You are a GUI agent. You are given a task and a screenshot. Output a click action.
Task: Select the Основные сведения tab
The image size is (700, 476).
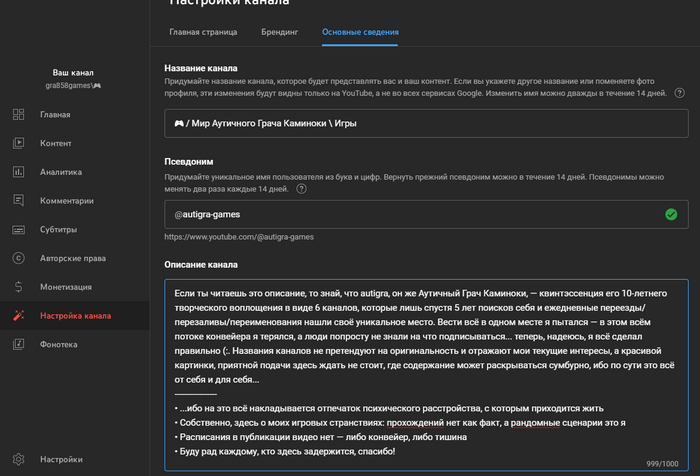coord(360,32)
